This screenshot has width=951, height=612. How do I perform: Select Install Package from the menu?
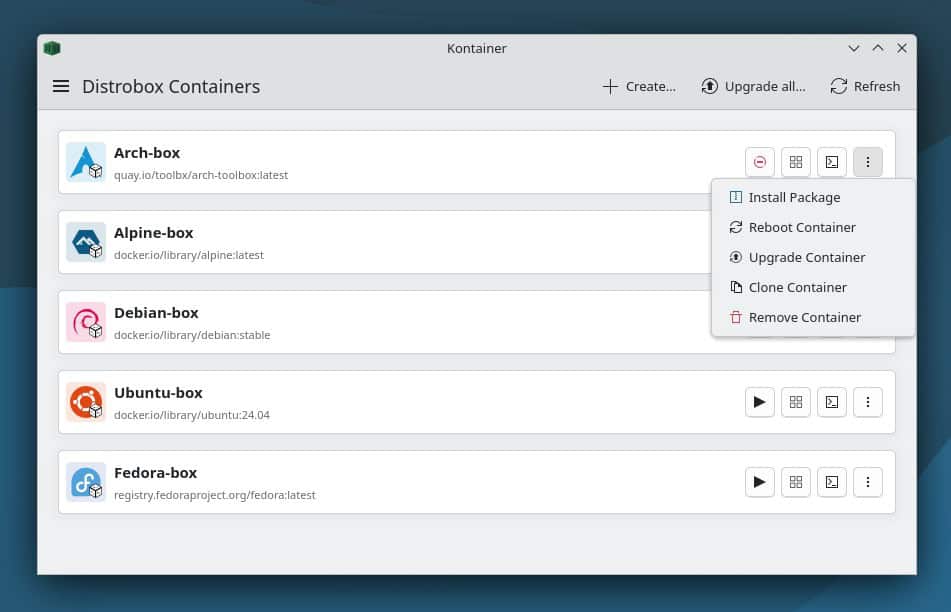pyautogui.click(x=794, y=197)
